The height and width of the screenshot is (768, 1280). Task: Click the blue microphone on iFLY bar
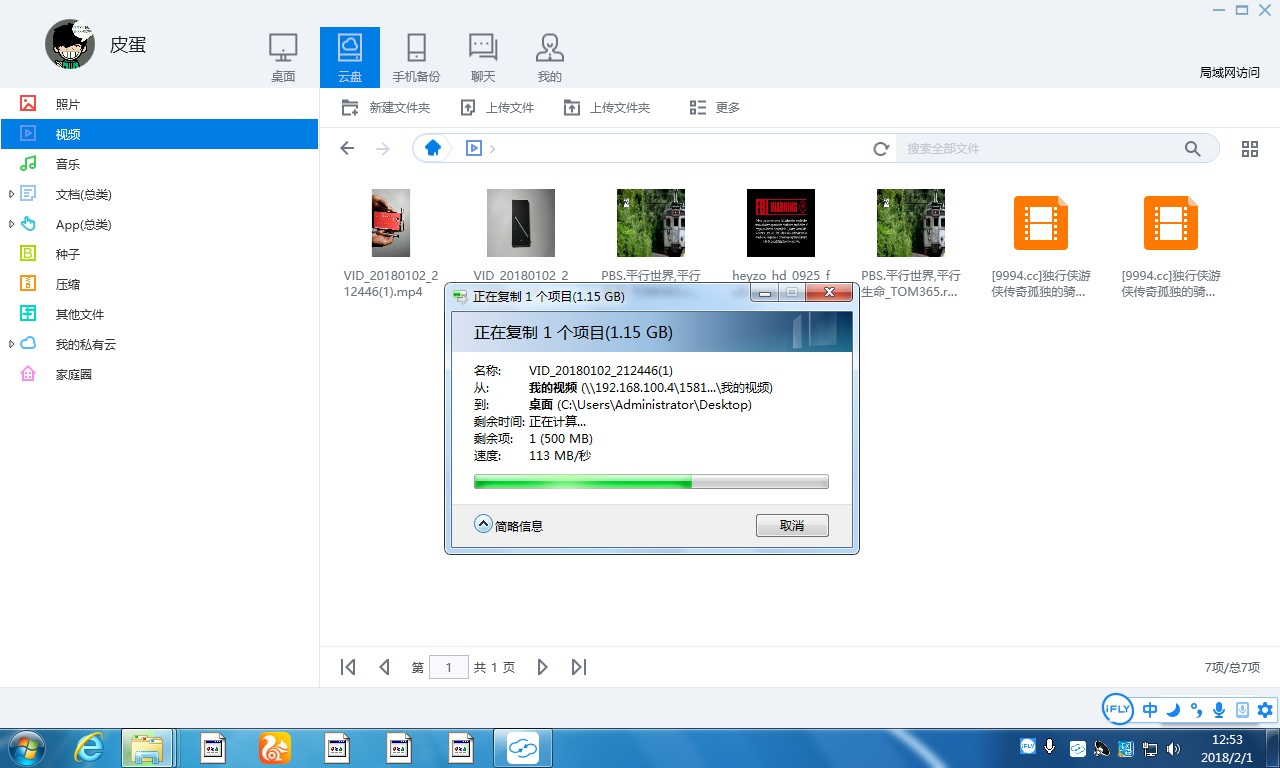coord(1219,710)
